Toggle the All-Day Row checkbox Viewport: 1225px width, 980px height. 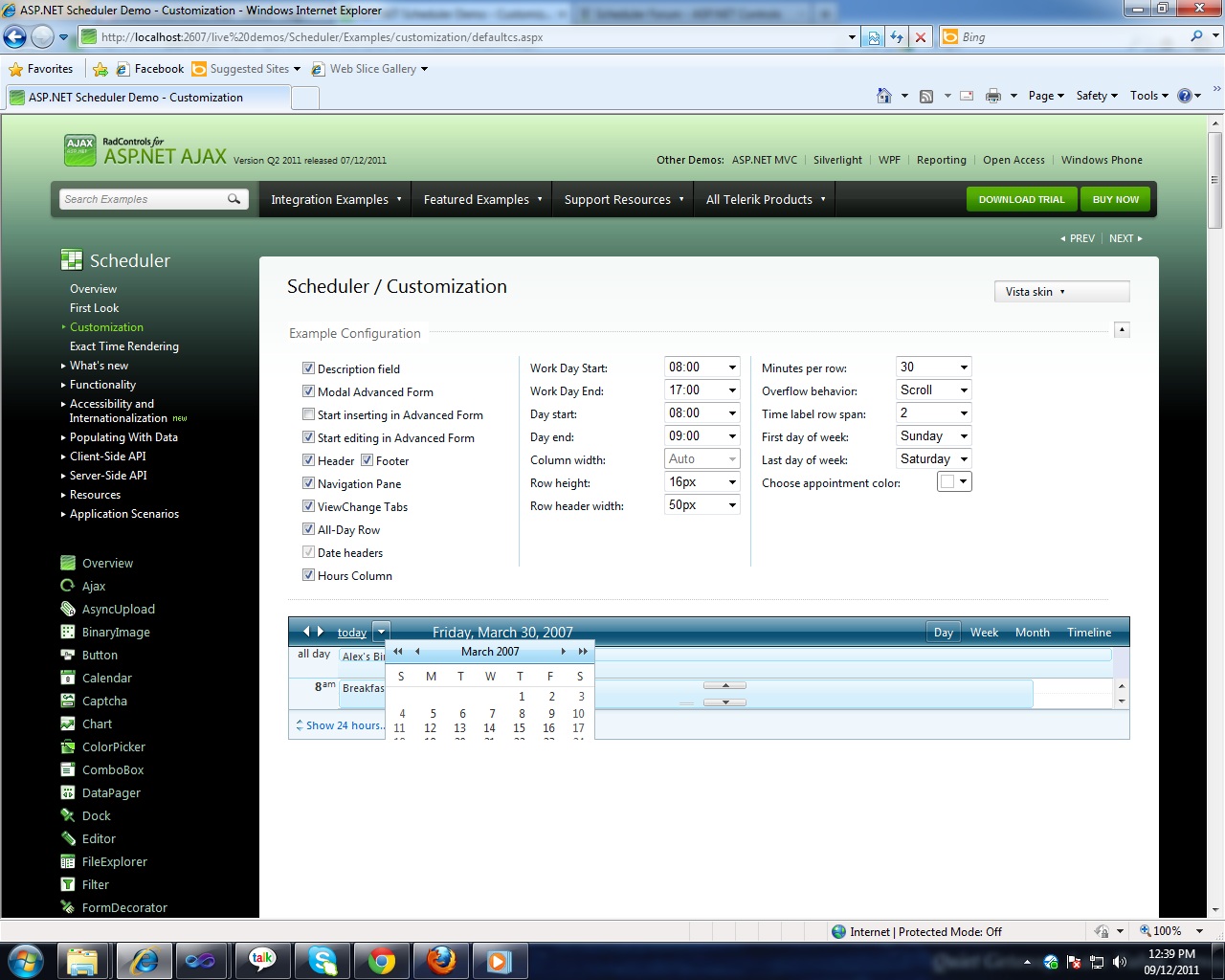(x=308, y=529)
